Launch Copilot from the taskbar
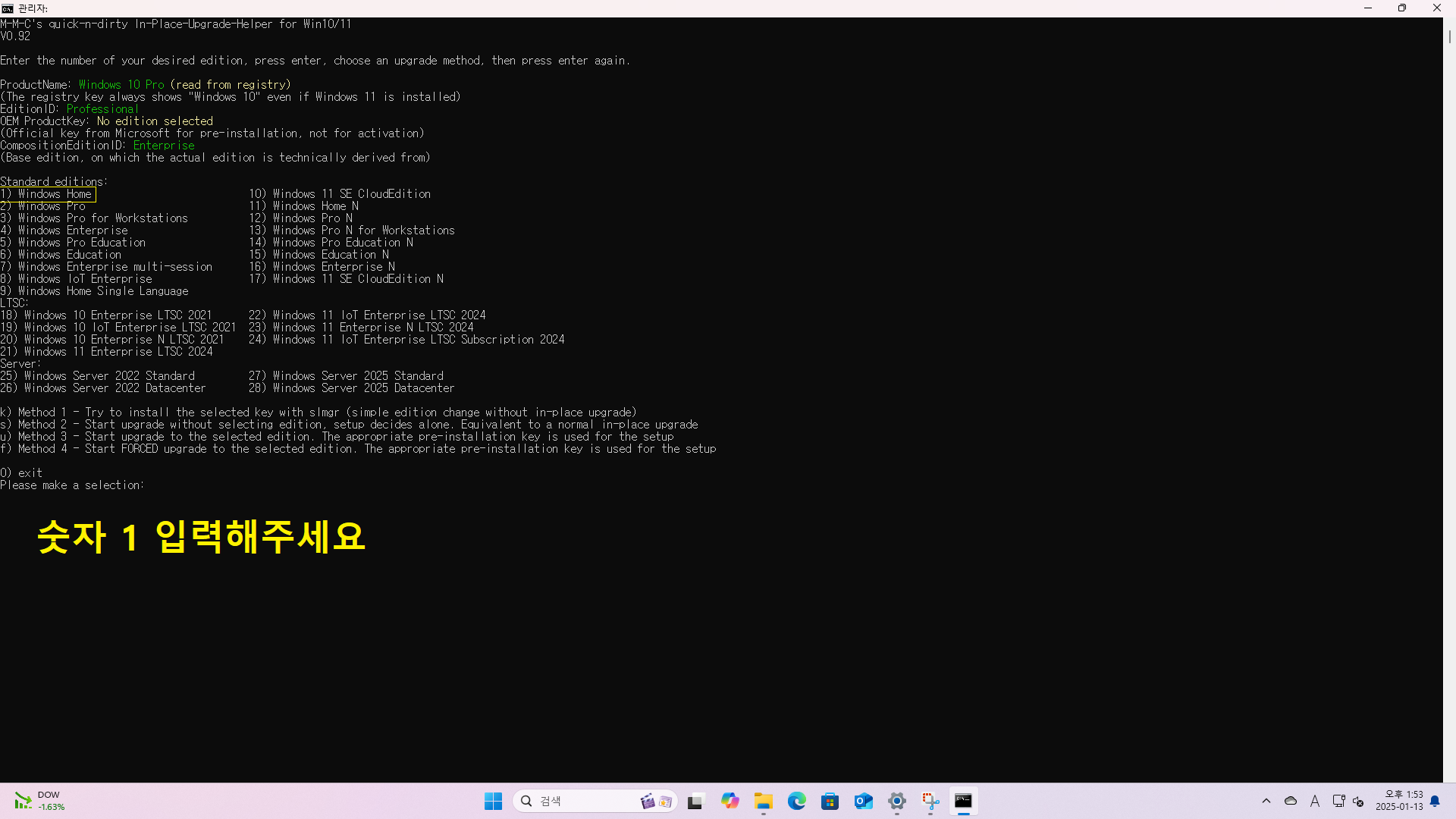The image size is (1456, 819). pos(730,801)
